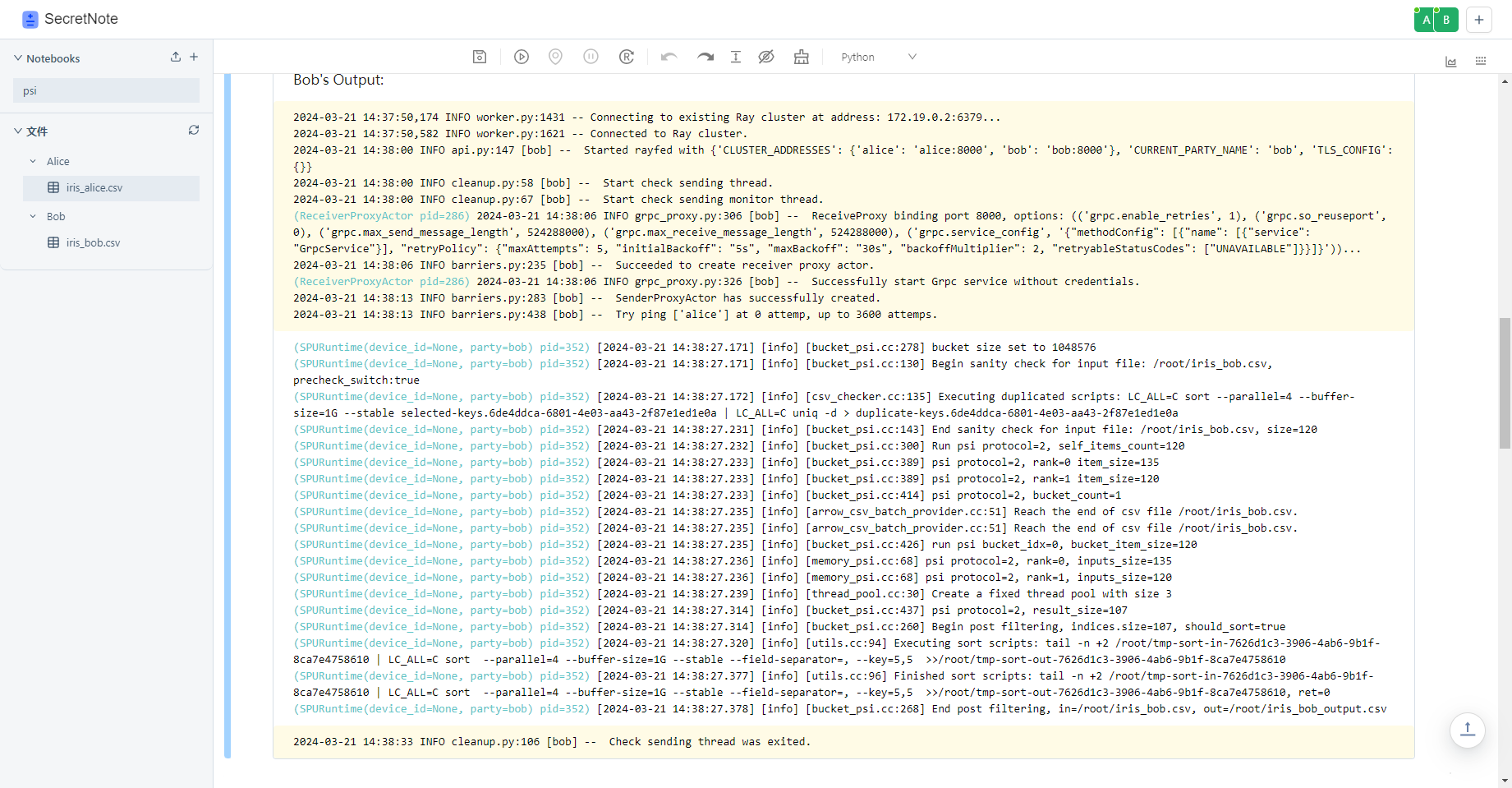Image resolution: width=1512 pixels, height=788 pixels.
Task: Add a new node with plus button
Action: tap(1479, 20)
